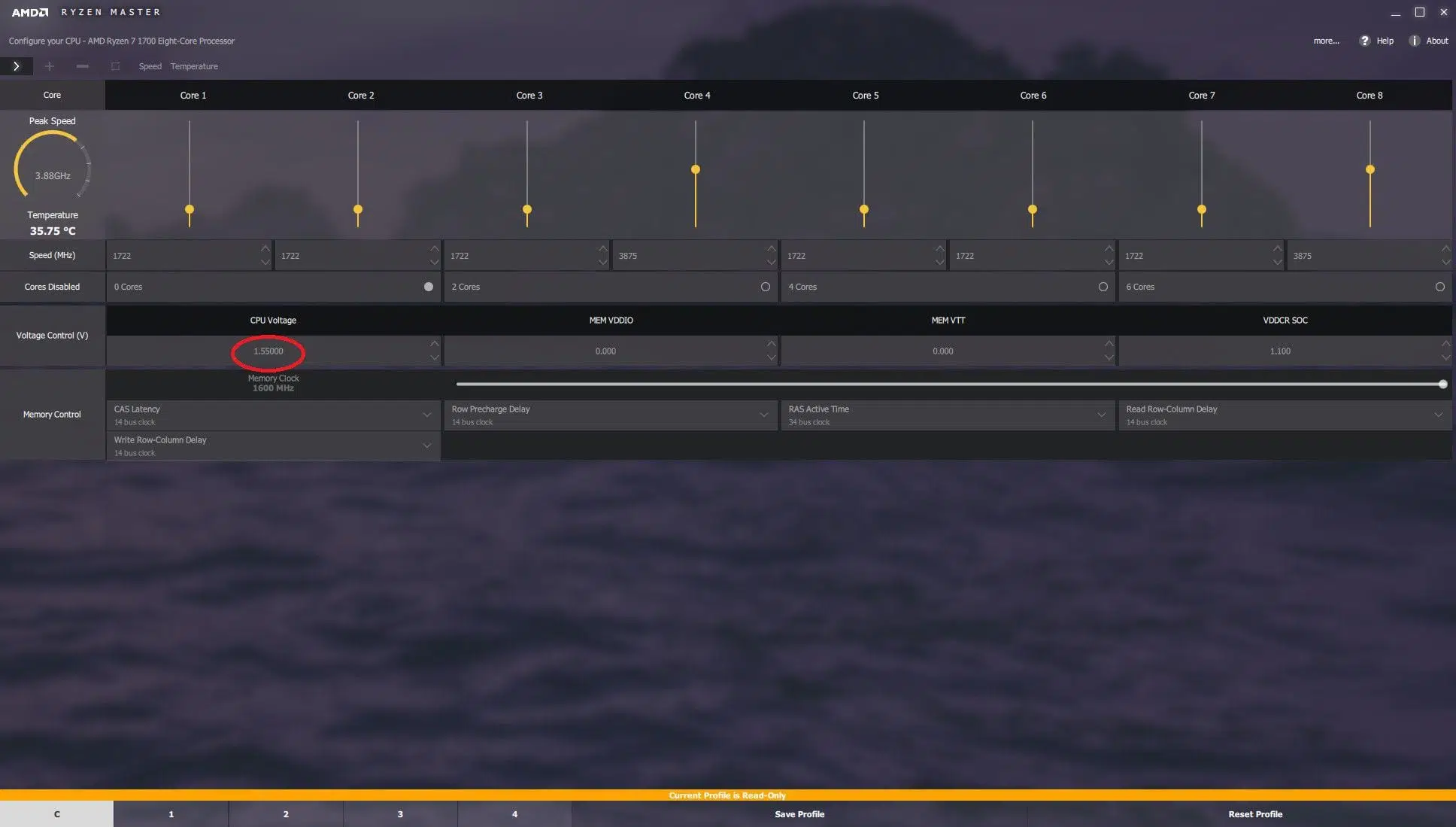Lower CPU Voltage with down arrow
This screenshot has height=827, width=1456.
434,357
